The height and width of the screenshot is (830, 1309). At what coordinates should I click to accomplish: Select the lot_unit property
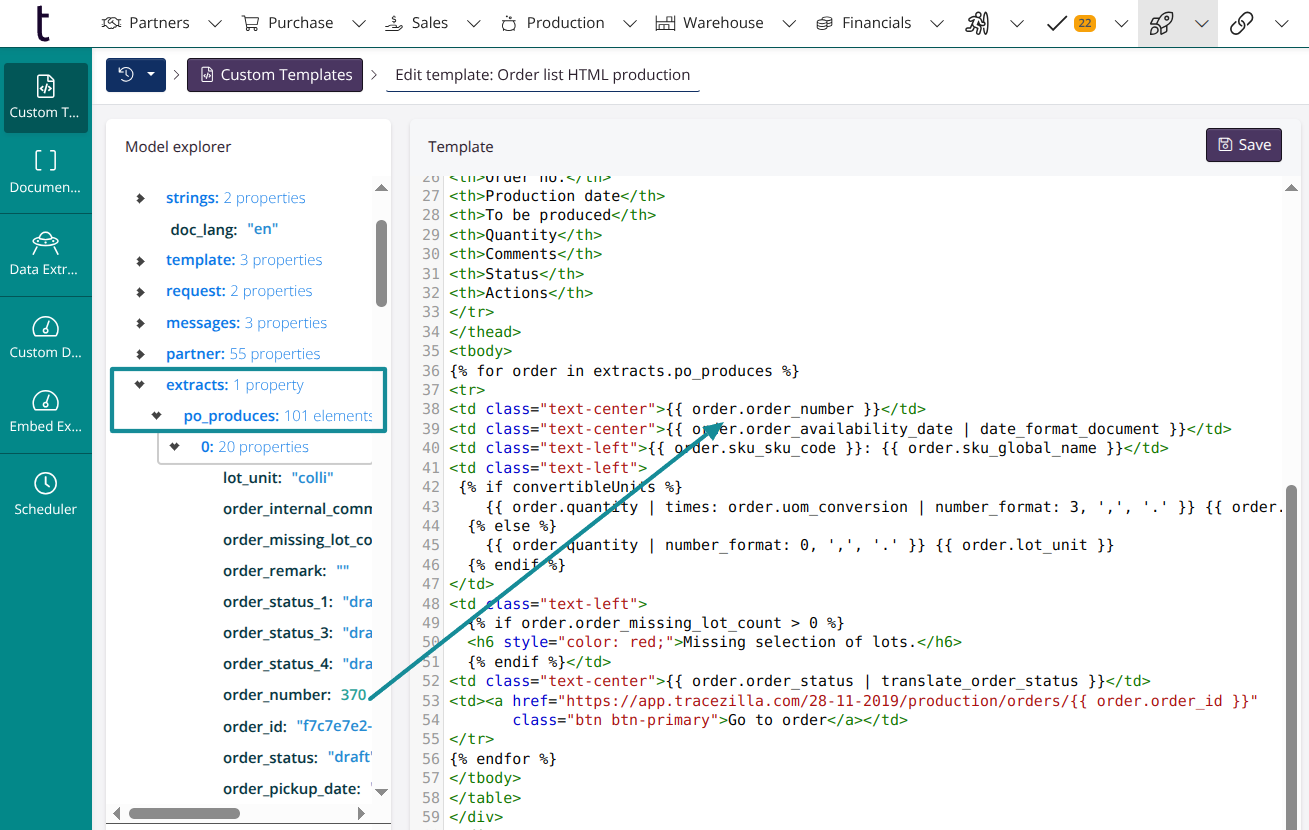pos(278,478)
